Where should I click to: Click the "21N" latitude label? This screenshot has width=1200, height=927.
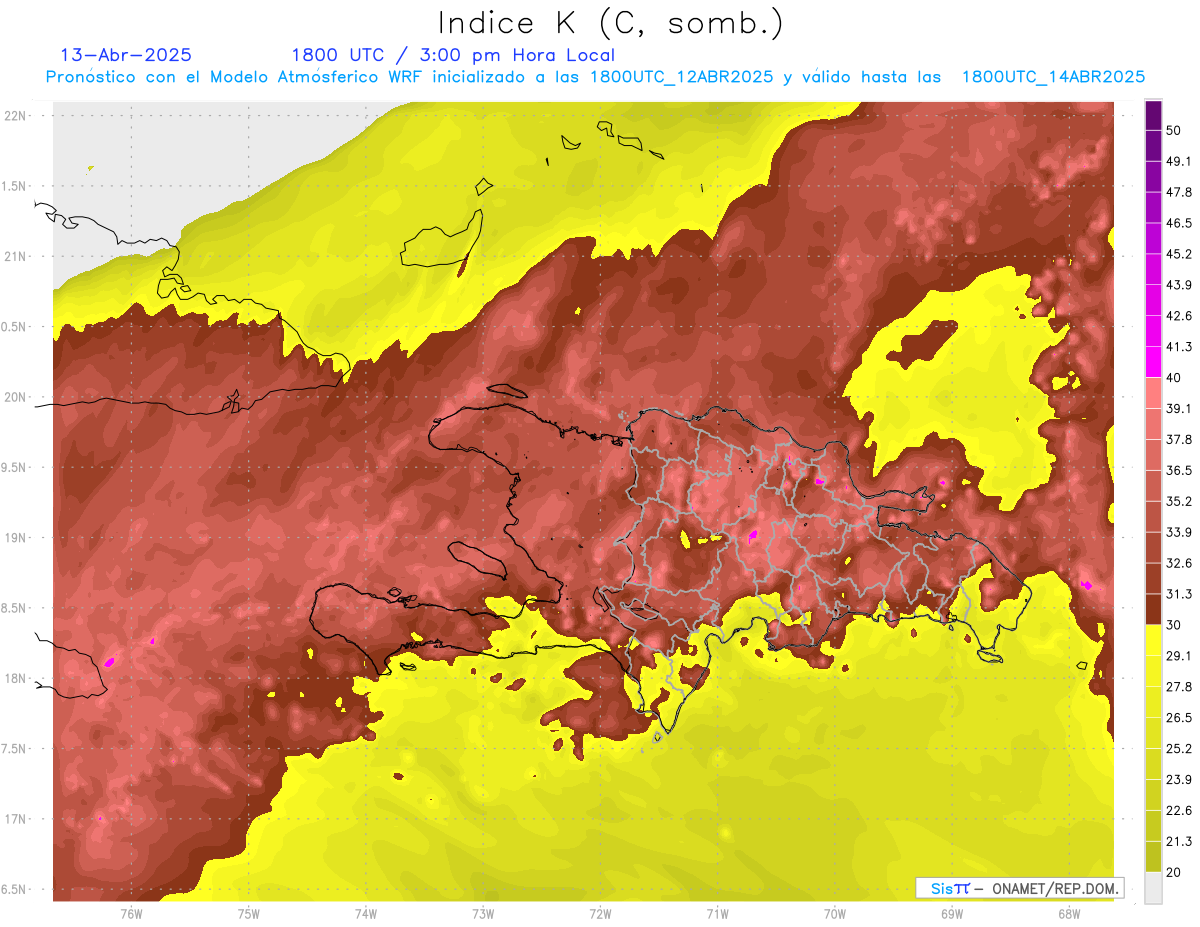[x=16, y=256]
